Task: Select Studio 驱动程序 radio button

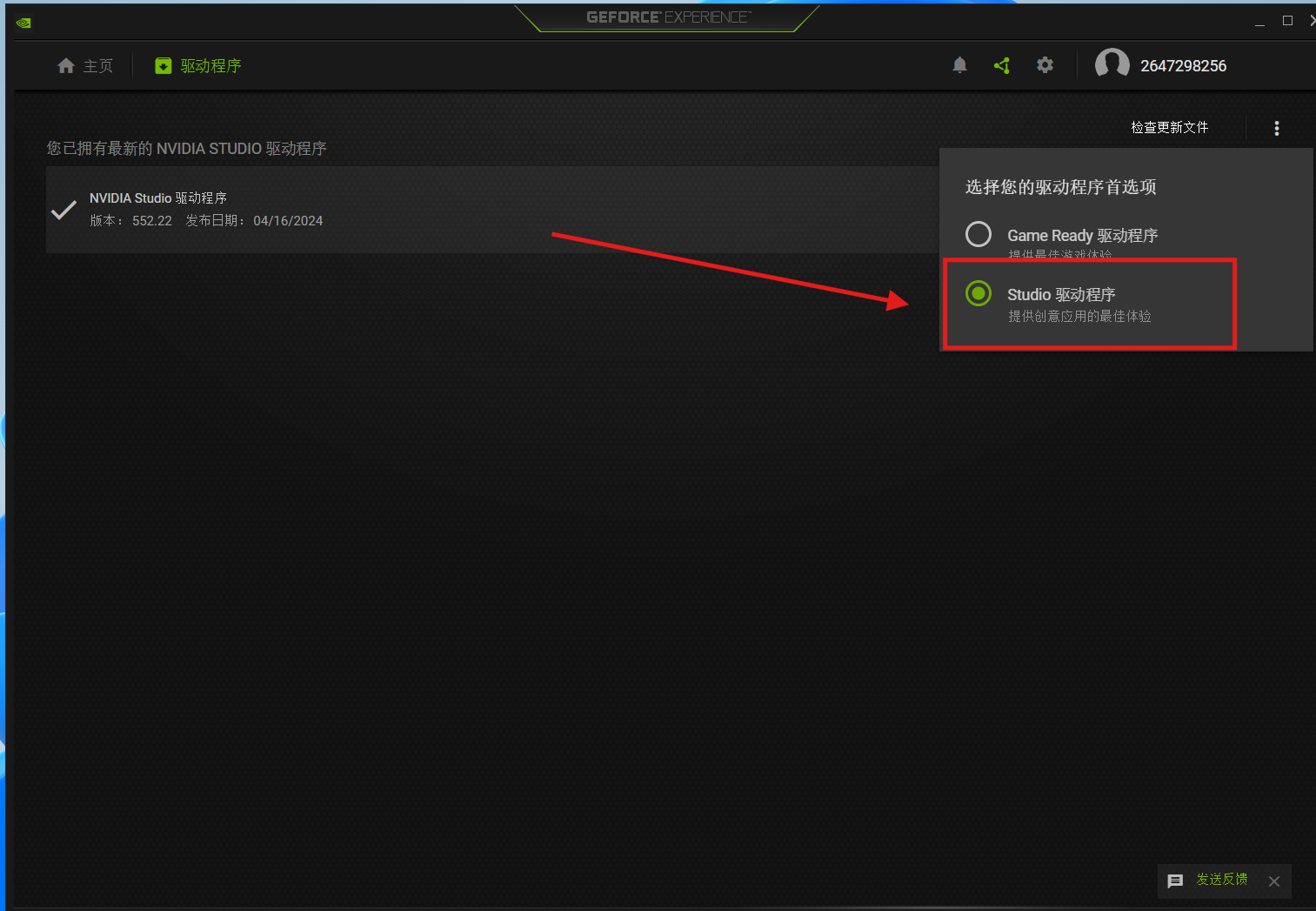Action: tap(979, 293)
